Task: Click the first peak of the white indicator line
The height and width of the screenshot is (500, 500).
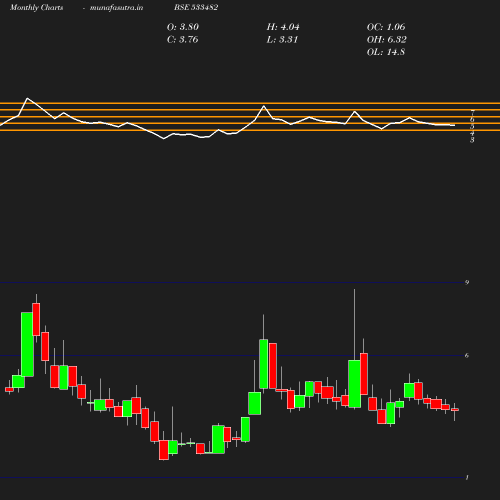Action: [27, 98]
